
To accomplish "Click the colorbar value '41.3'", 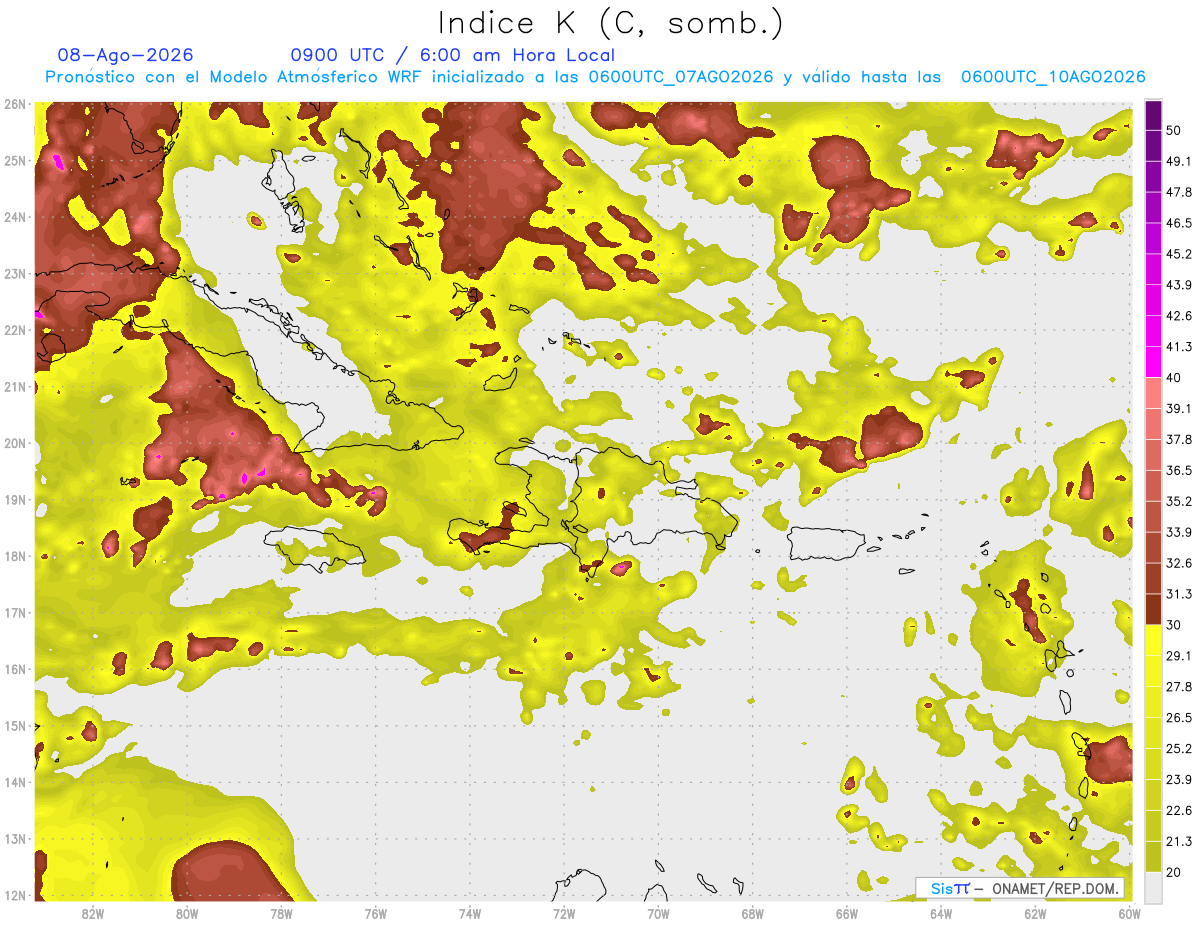I will tap(1179, 347).
